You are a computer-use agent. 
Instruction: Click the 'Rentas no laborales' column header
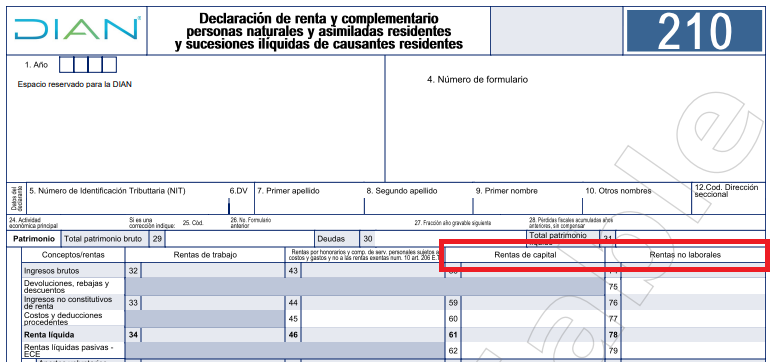pyautogui.click(x=685, y=254)
